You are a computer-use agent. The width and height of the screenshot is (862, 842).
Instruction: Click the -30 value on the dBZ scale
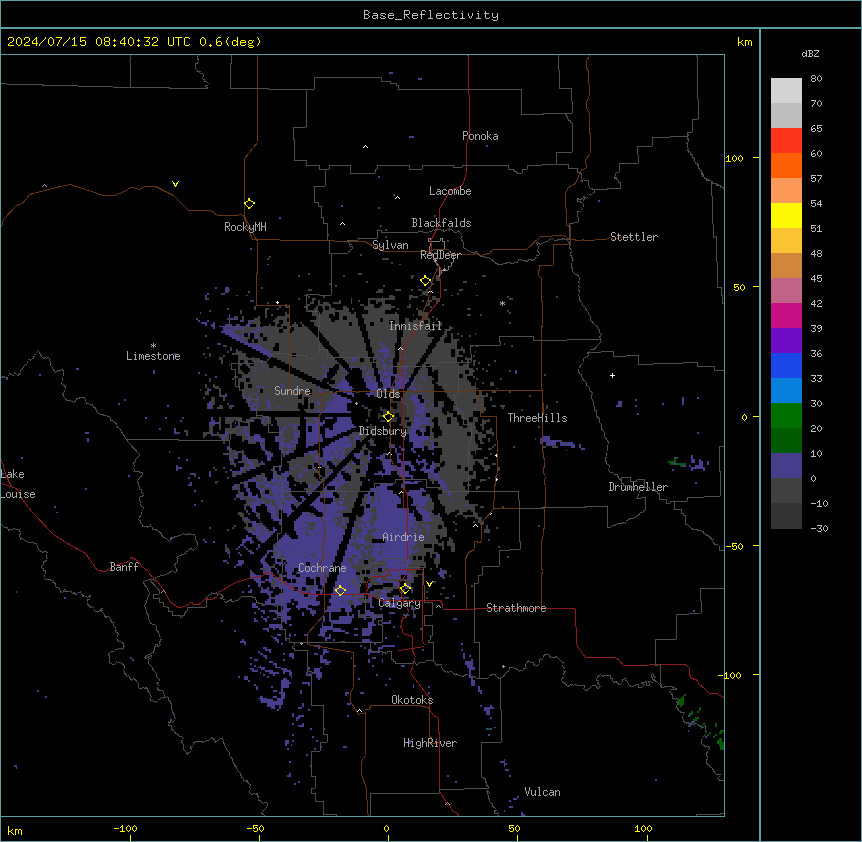pos(819,528)
